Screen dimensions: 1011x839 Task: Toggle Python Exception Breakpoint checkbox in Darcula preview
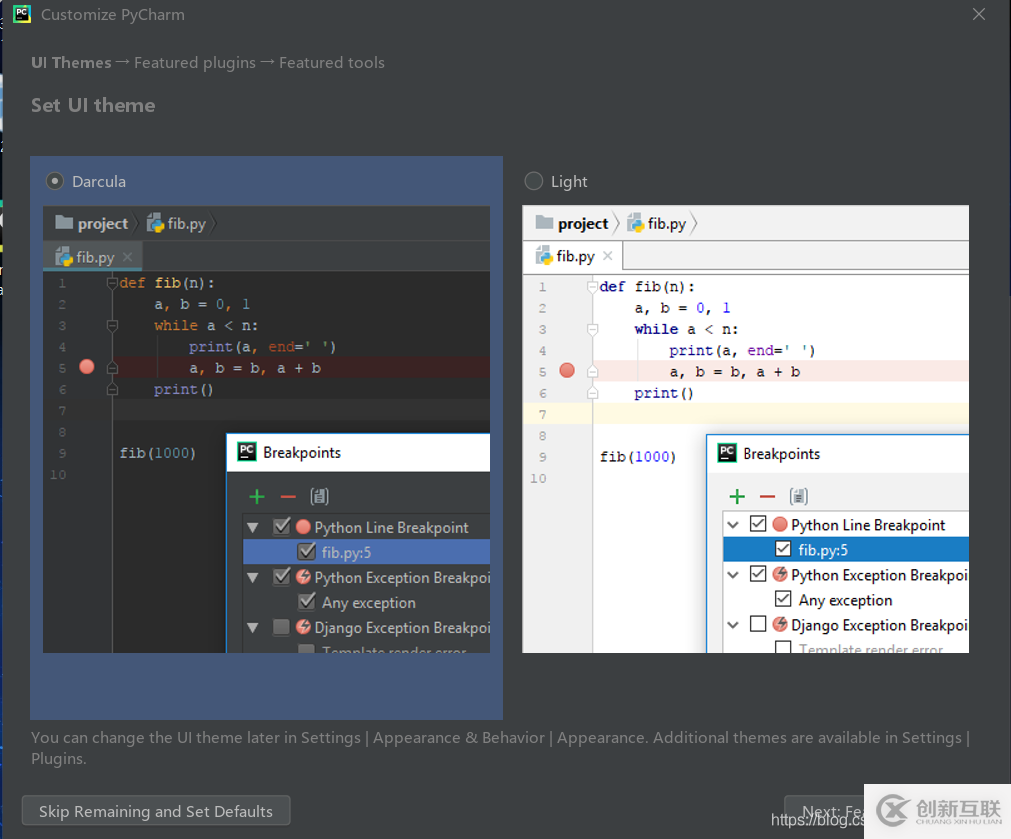282,576
